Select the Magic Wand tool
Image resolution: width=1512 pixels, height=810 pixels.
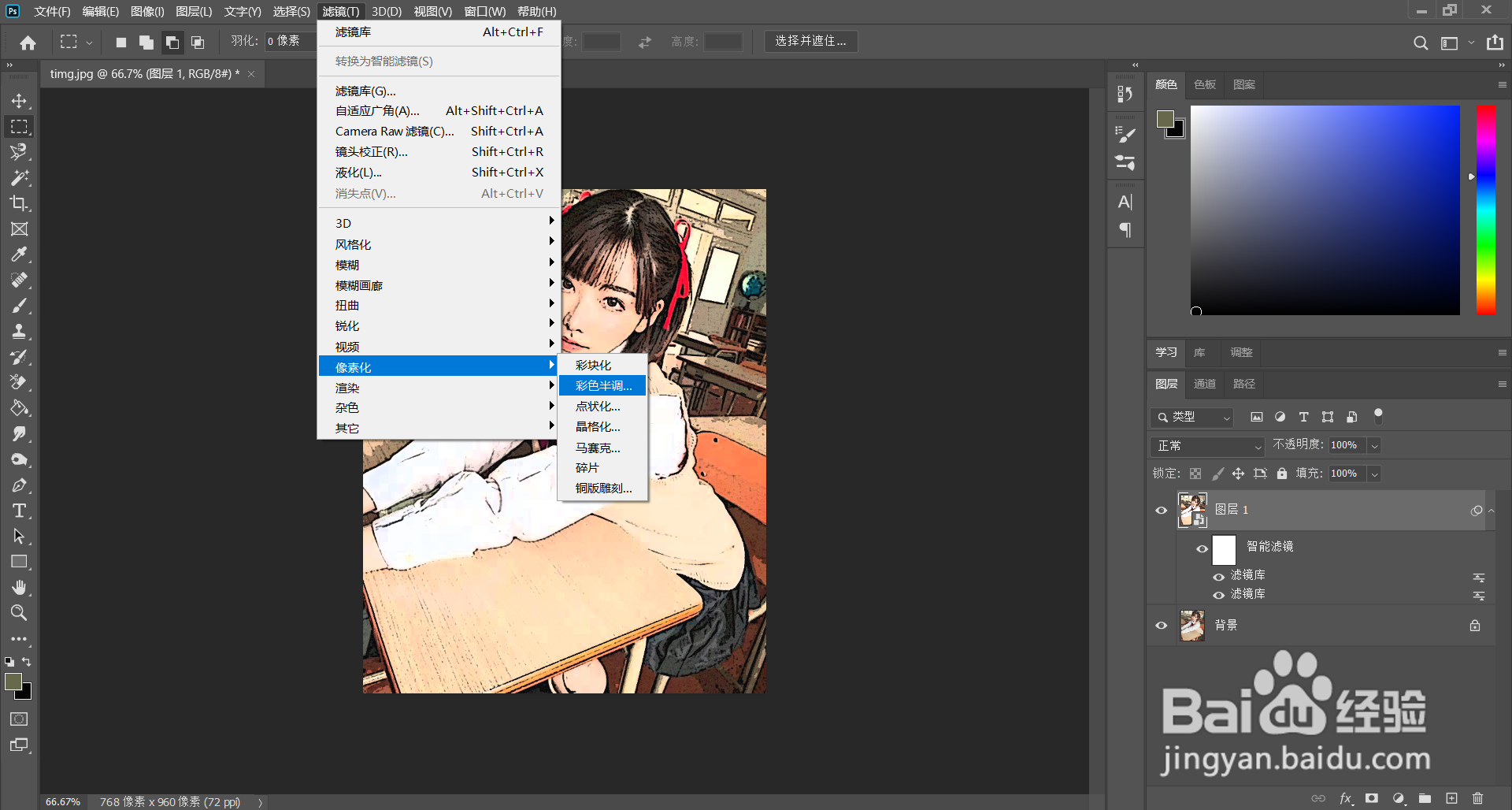(x=19, y=177)
